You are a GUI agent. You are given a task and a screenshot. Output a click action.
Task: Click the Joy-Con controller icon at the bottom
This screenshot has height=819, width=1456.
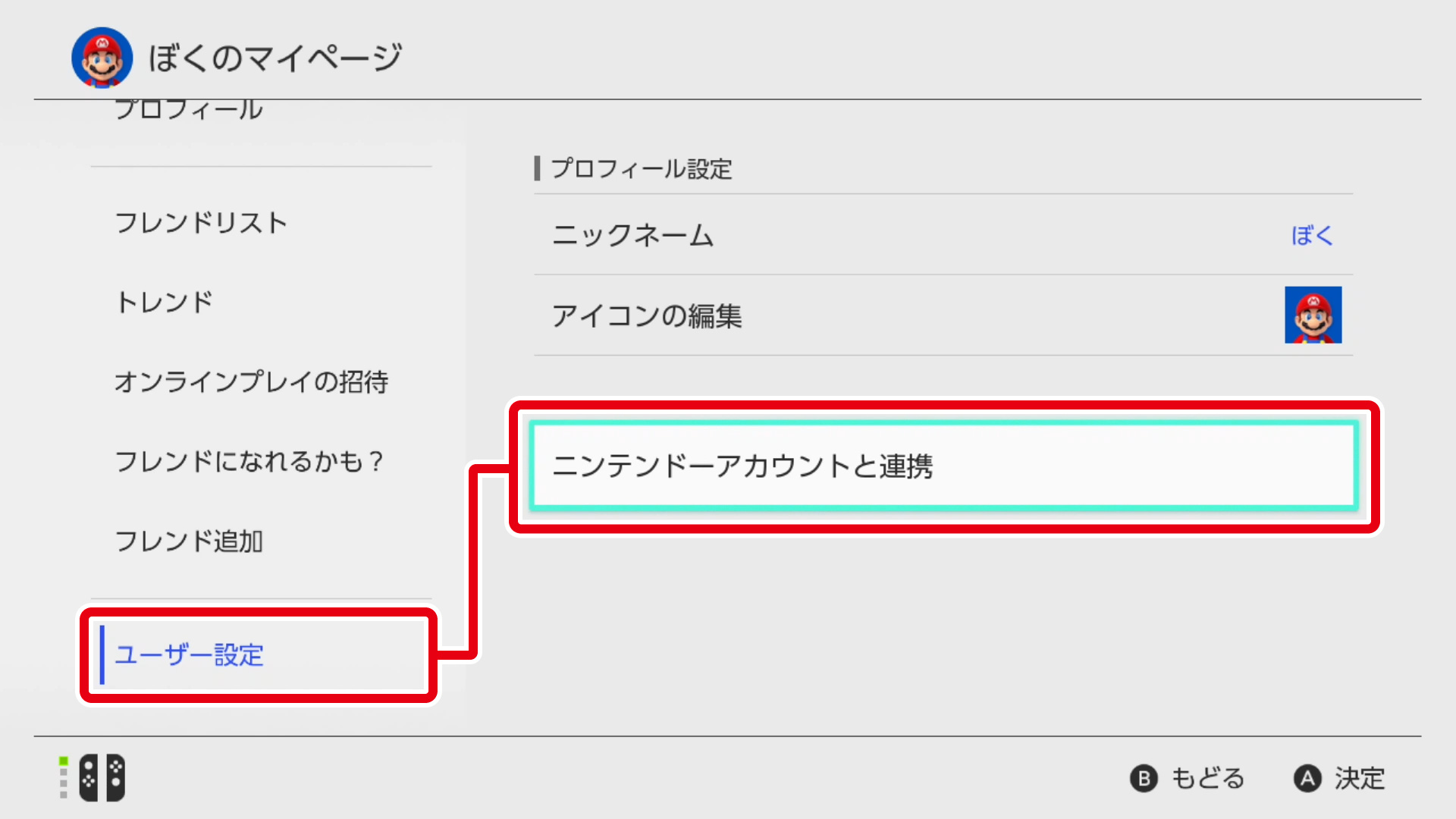tap(102, 778)
